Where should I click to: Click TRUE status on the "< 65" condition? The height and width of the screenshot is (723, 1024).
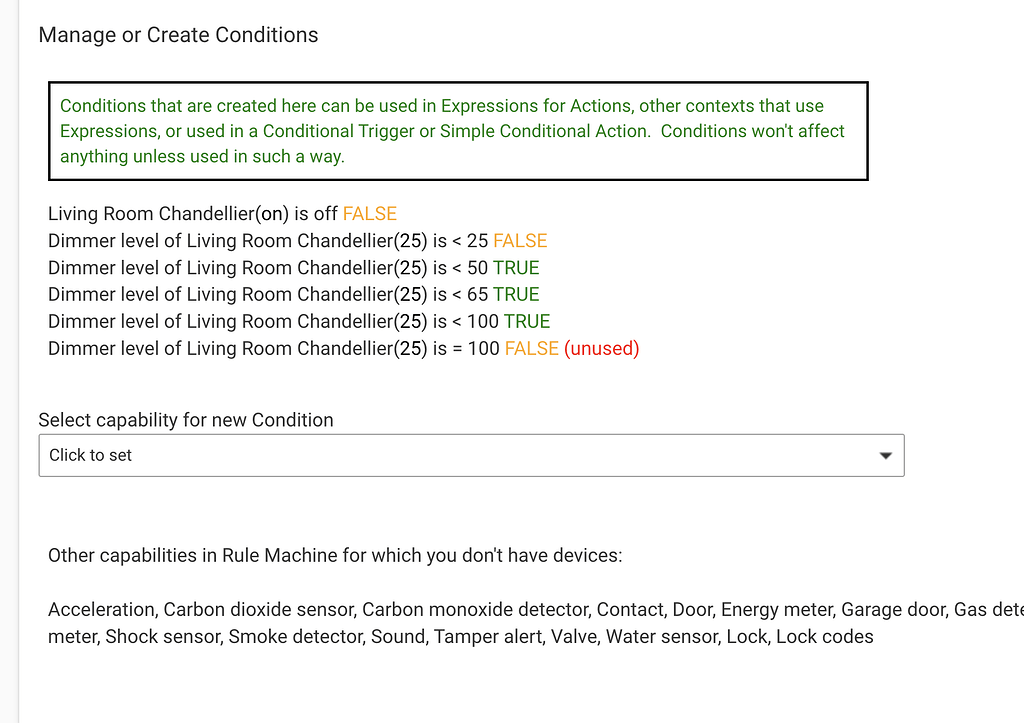516,295
